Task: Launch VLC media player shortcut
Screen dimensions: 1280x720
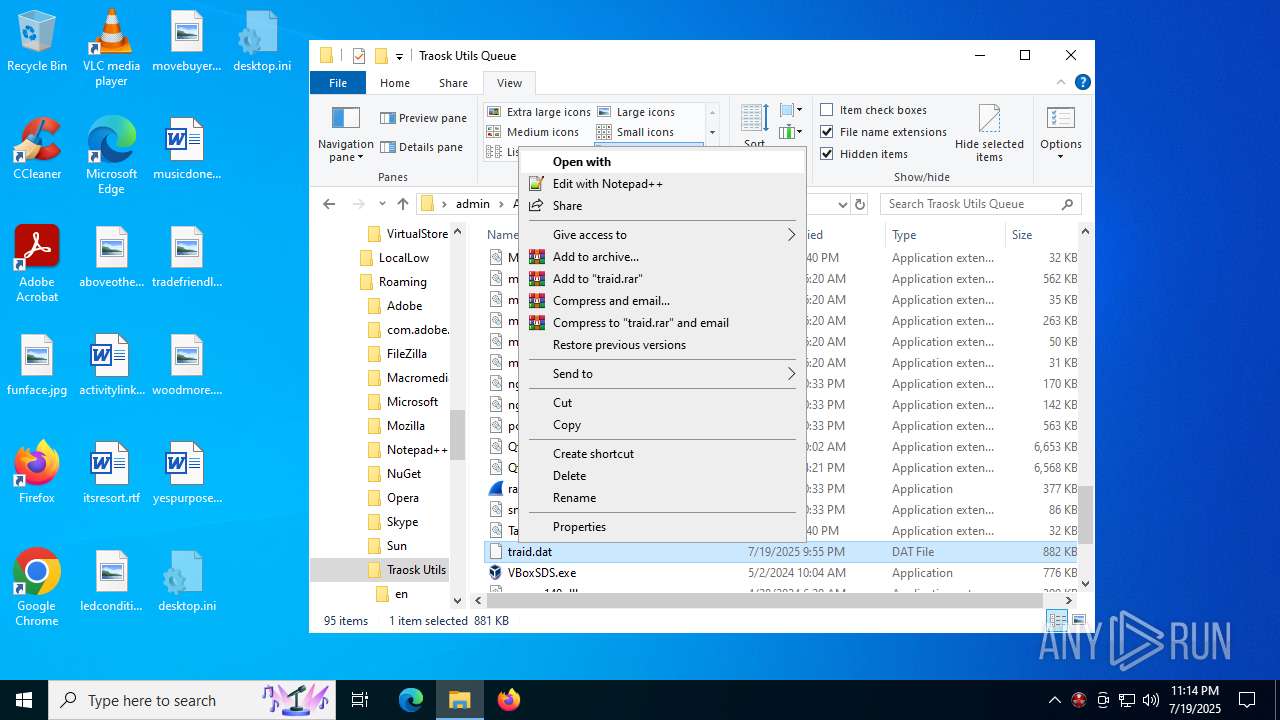Action: click(x=111, y=48)
